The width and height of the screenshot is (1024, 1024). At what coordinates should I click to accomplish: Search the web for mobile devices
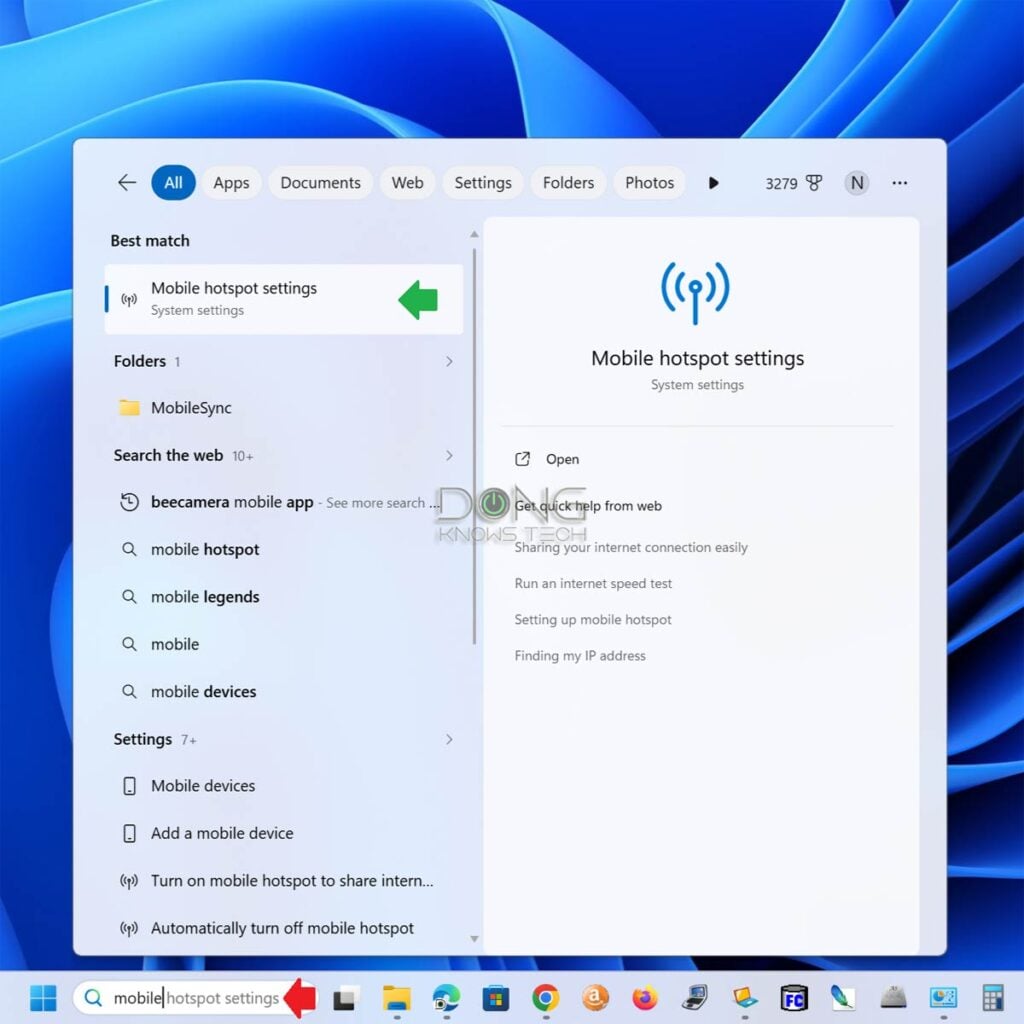coord(283,692)
